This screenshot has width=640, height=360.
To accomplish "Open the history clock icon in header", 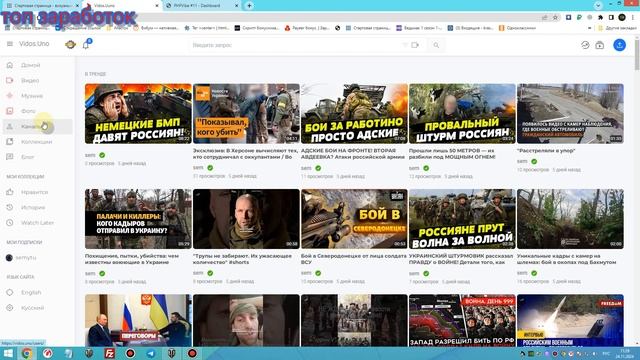I will (x=585, y=45).
